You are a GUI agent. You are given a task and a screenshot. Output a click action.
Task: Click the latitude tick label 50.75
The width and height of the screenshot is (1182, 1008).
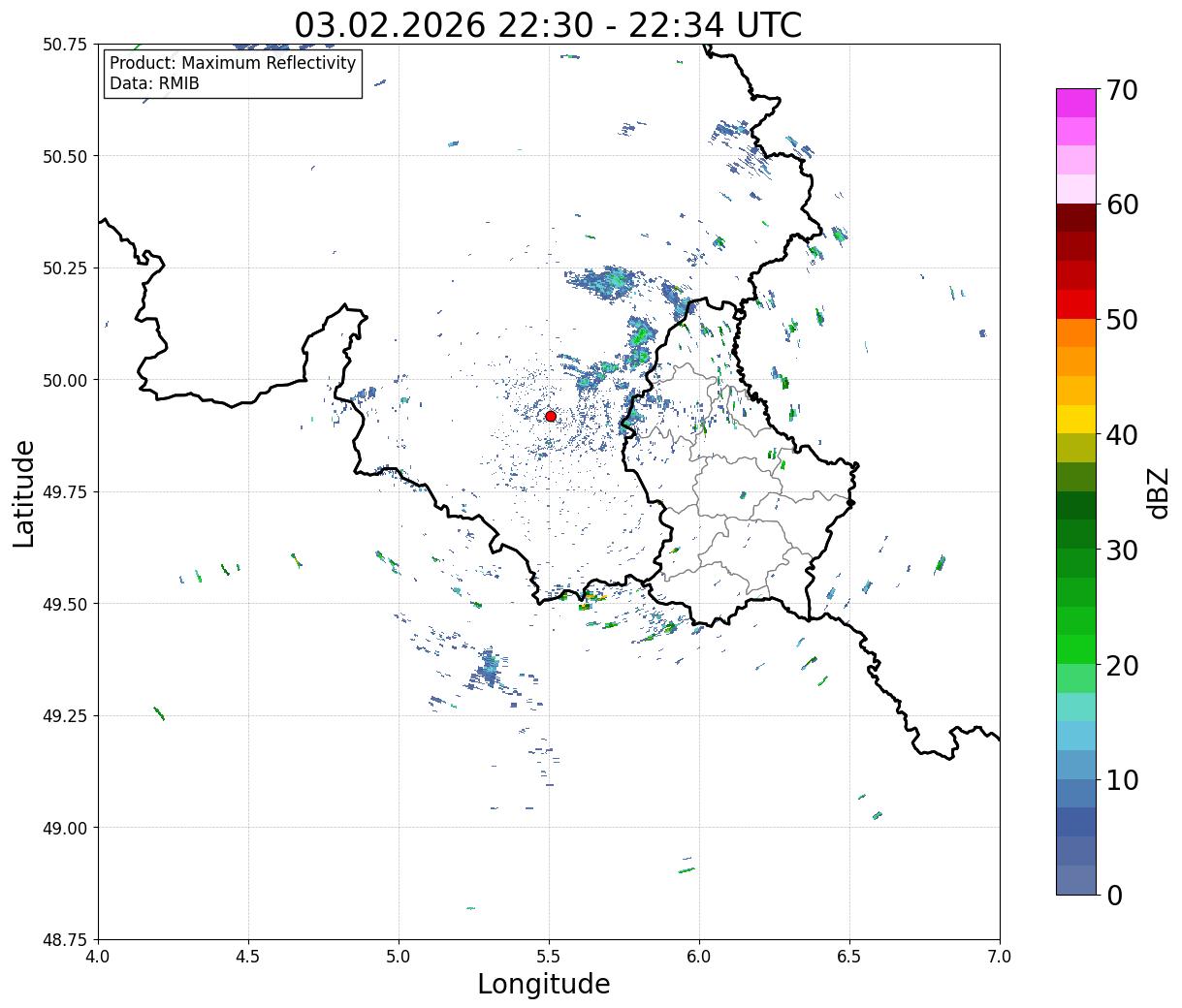[x=65, y=45]
